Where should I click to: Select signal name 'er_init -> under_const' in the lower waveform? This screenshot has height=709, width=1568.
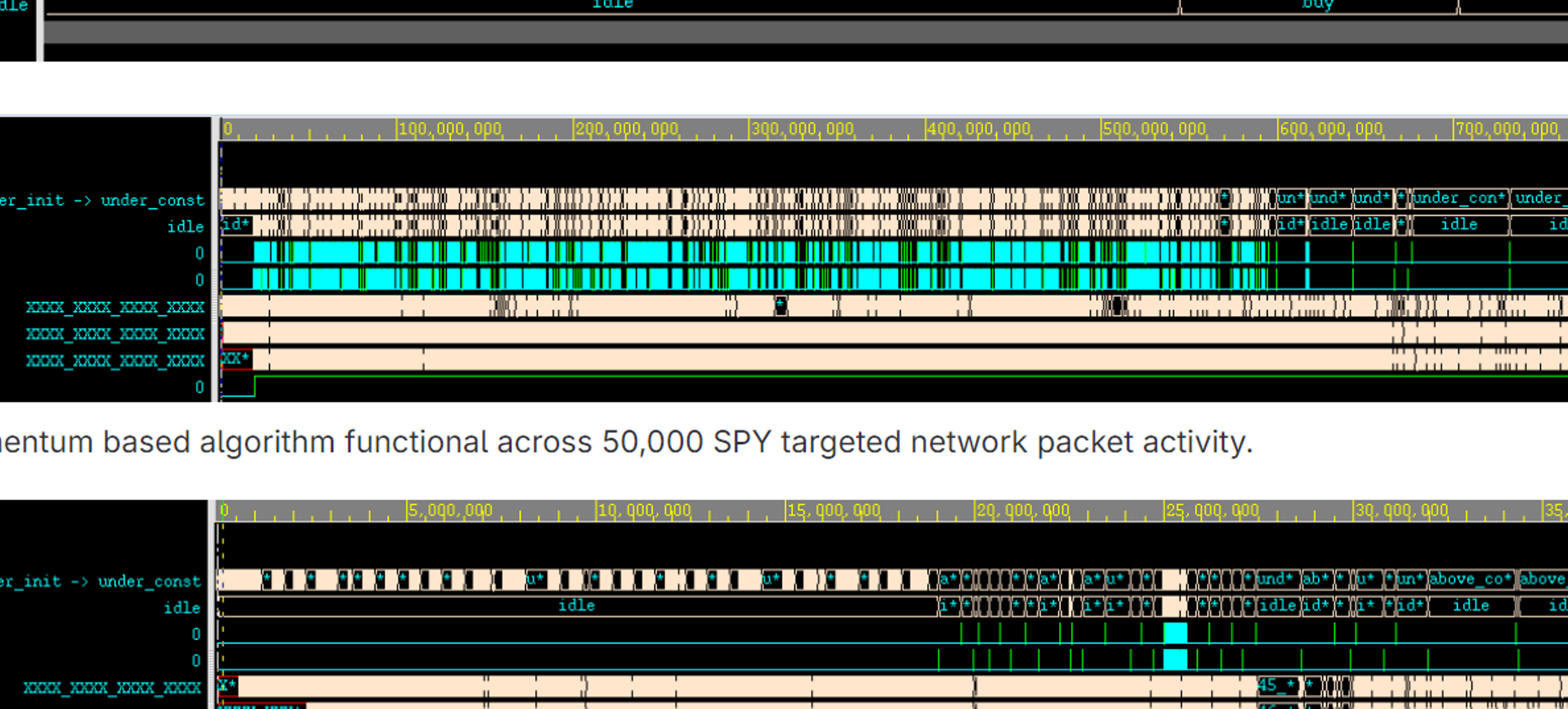100,581
